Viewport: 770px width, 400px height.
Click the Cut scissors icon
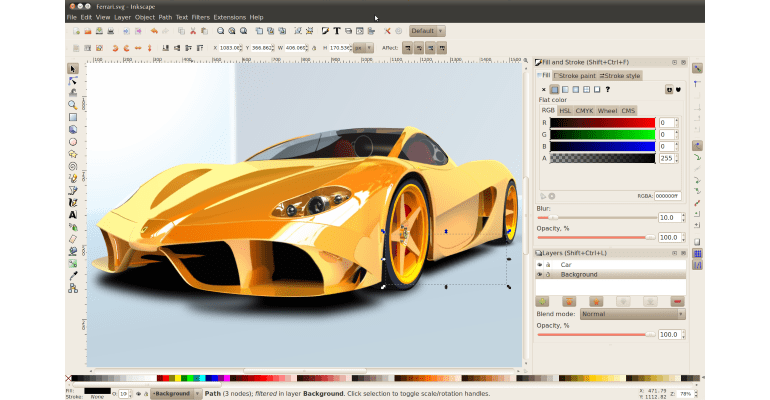(x=194, y=31)
